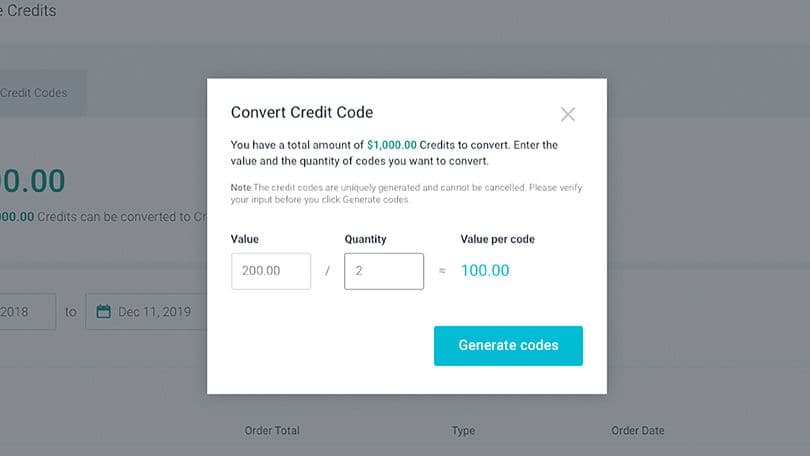Open the start date field ending in 2018

pos(27,311)
